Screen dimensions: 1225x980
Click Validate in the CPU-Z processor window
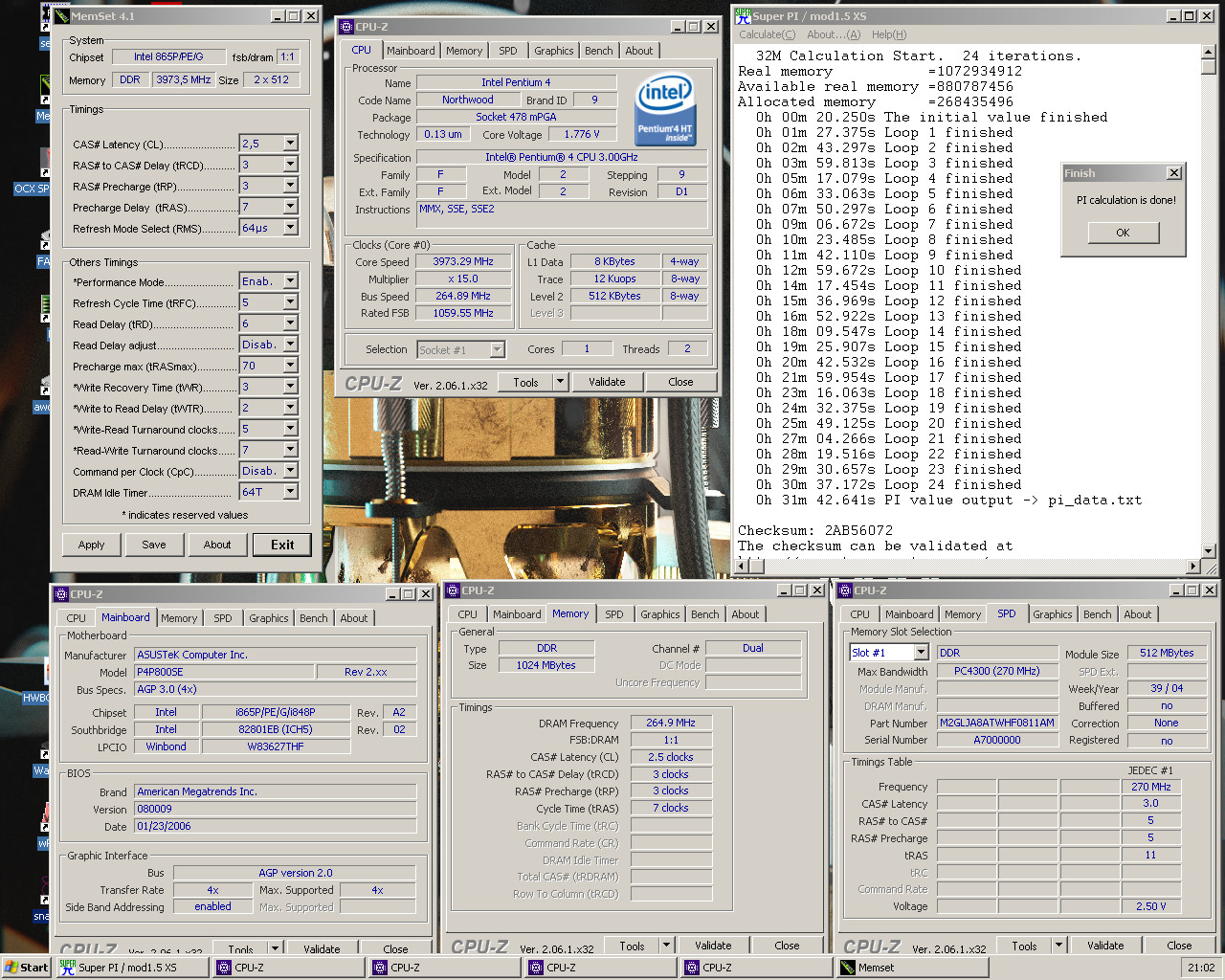click(x=607, y=382)
